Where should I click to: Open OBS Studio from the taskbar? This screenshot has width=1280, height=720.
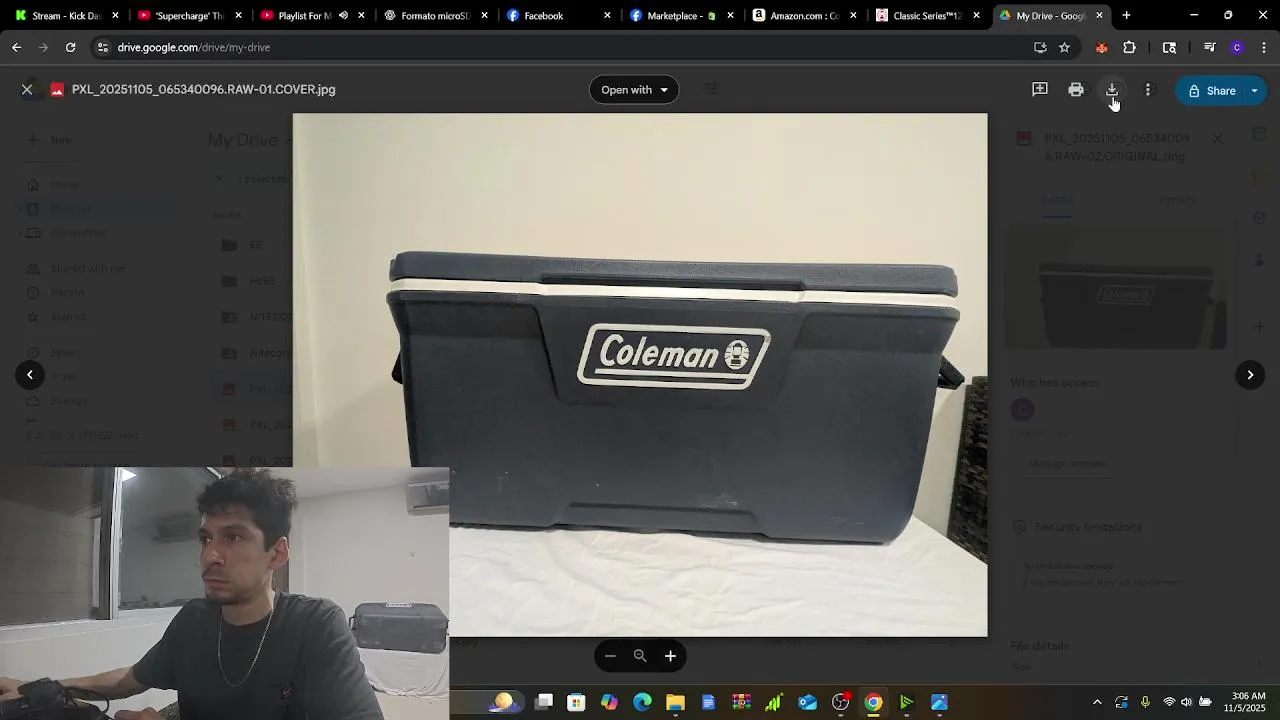[840, 702]
